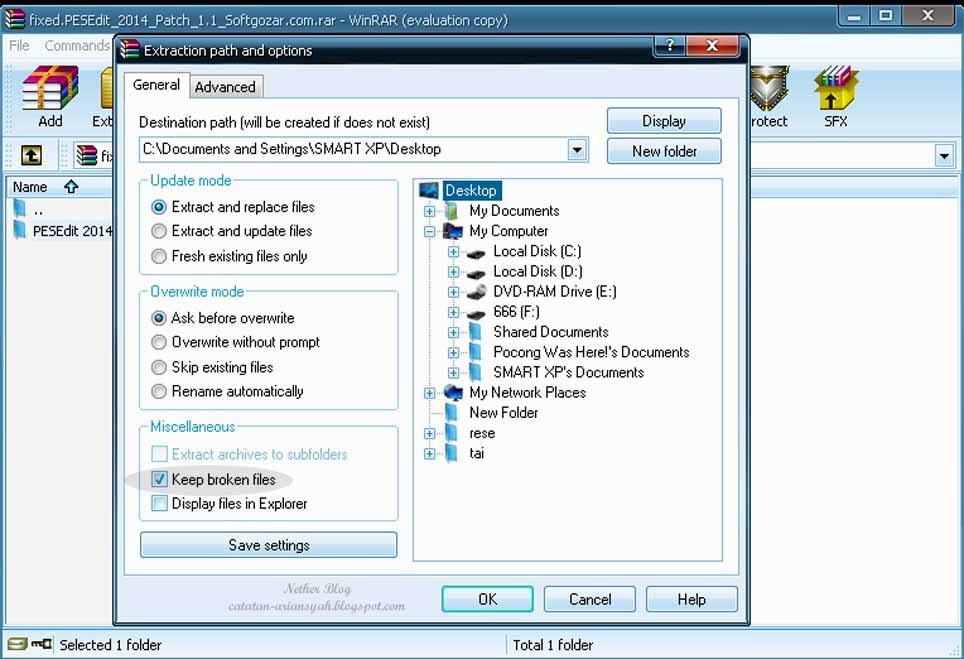Click the New folder button
Image resolution: width=964 pixels, height=659 pixels.
point(664,151)
